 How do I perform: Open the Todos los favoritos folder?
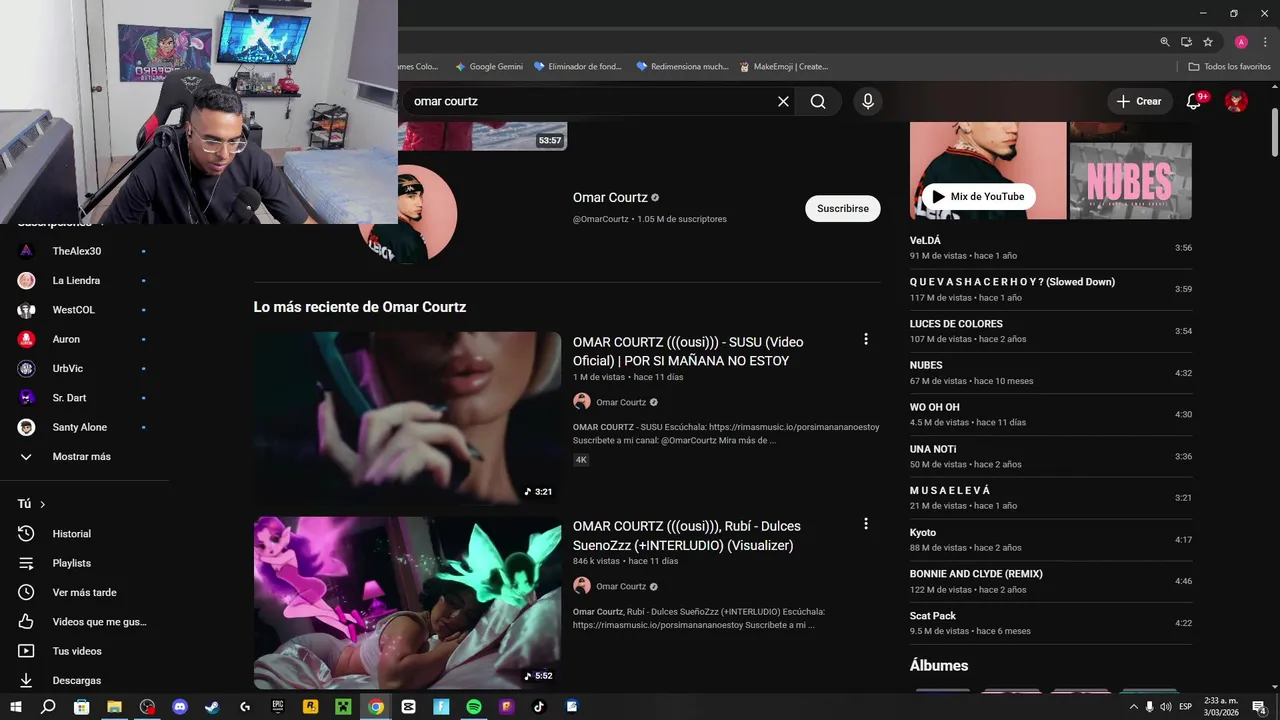point(1229,66)
